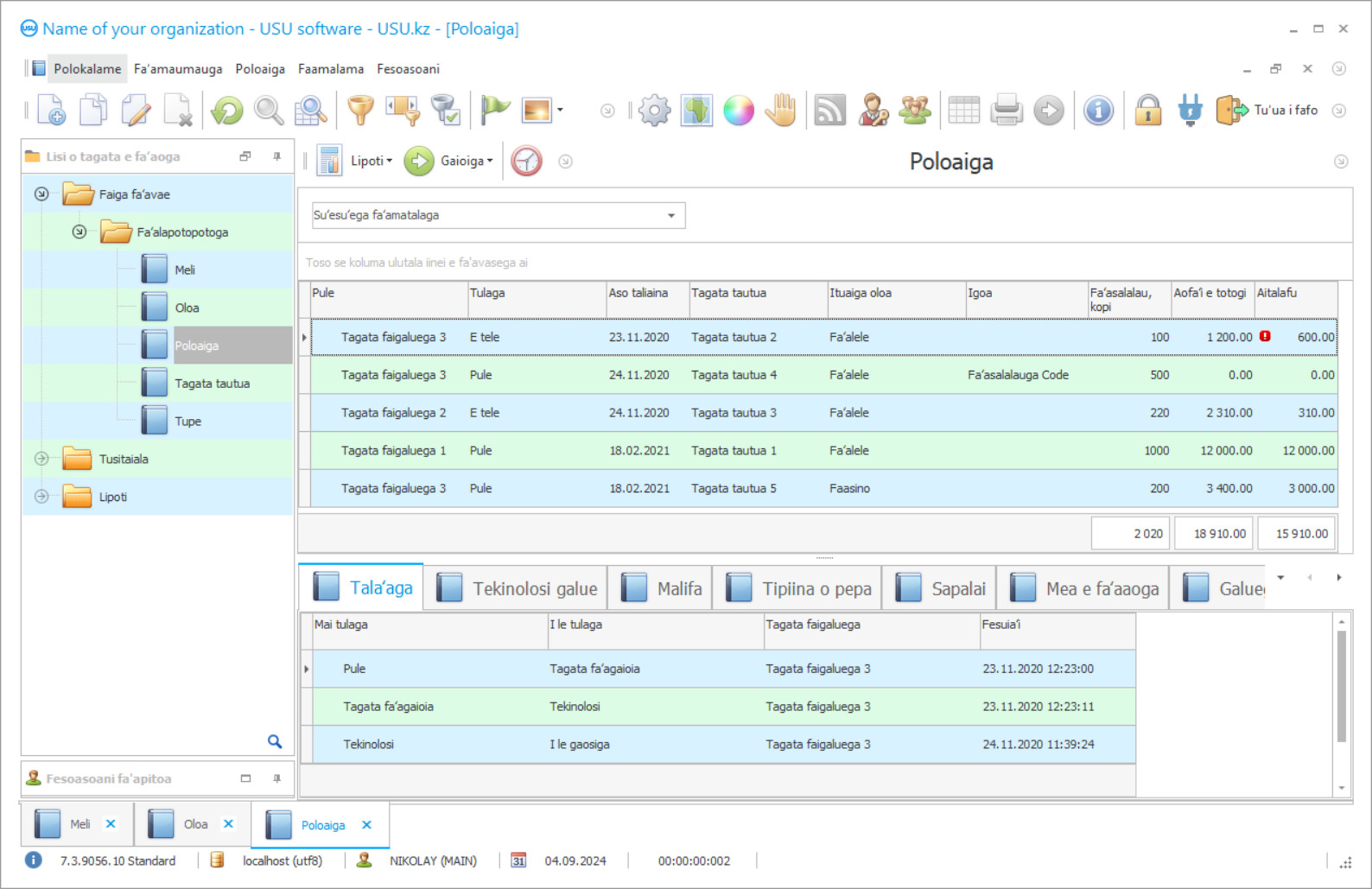This screenshot has width=1372, height=889.
Task: Sort by the Aso taliaina column header
Action: (x=647, y=300)
